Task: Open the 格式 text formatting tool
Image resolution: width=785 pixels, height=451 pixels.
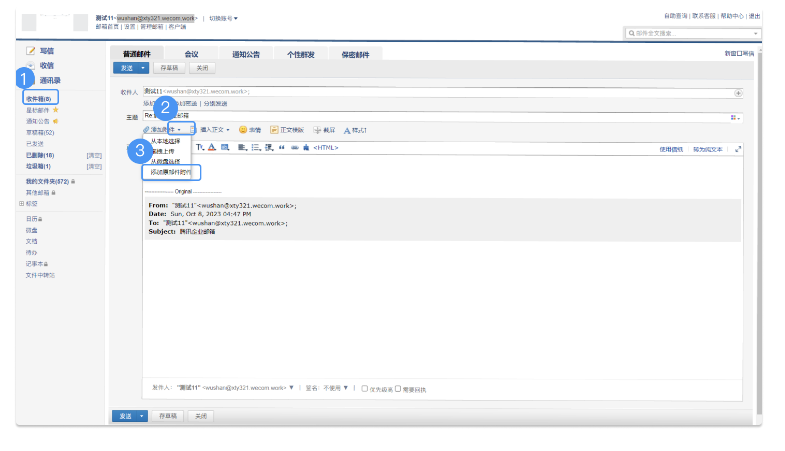Action: pos(347,130)
